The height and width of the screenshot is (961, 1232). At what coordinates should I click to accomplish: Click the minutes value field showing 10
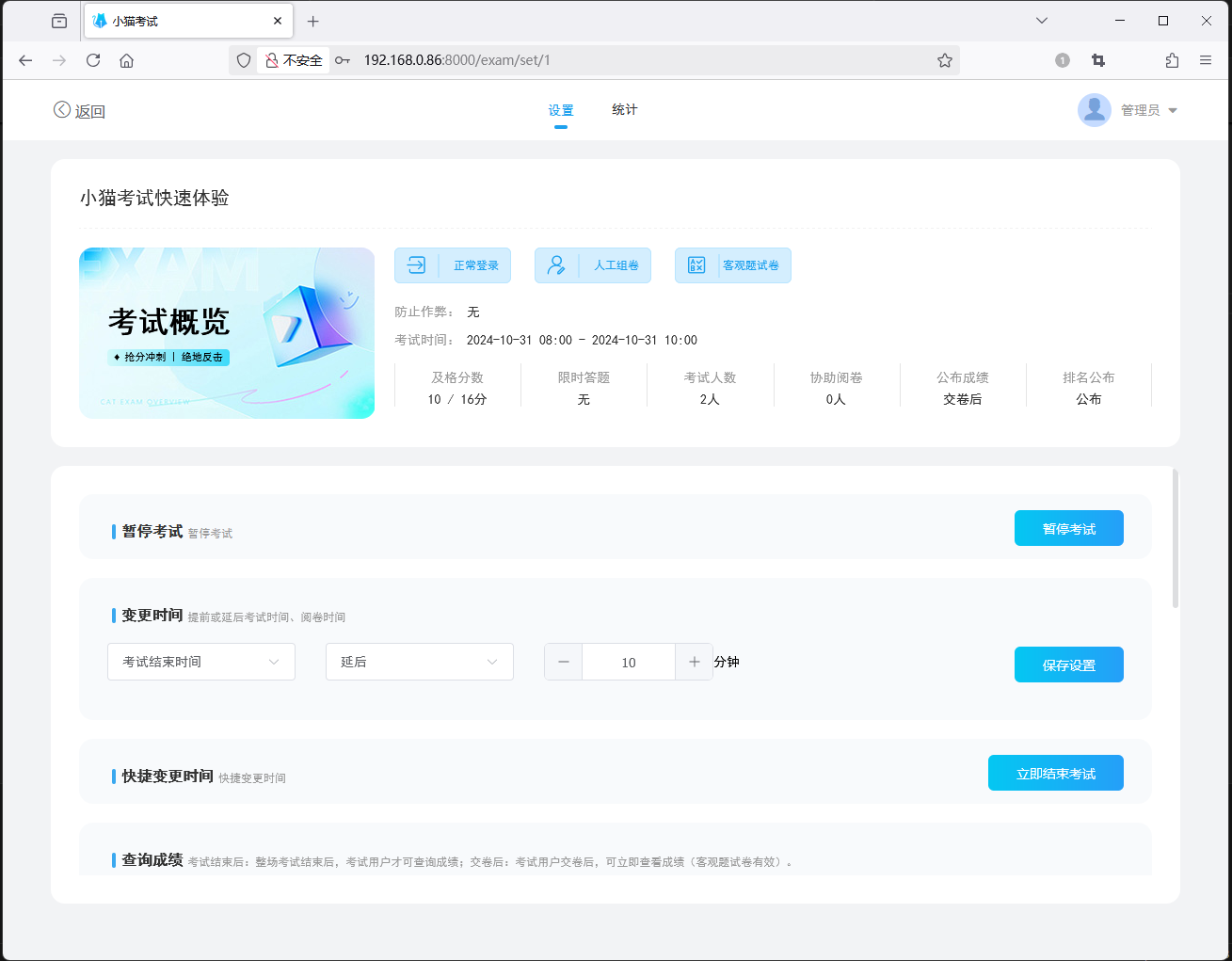(629, 662)
